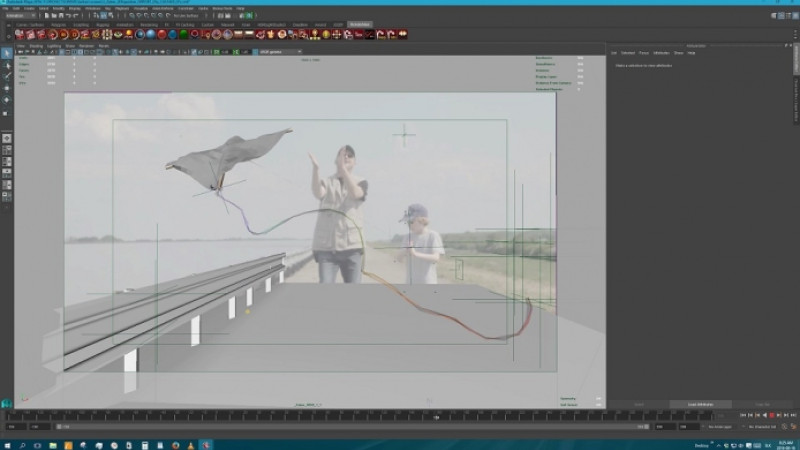Click the current time marker on timeline
Screen dimensions: 800x450
click(436, 417)
